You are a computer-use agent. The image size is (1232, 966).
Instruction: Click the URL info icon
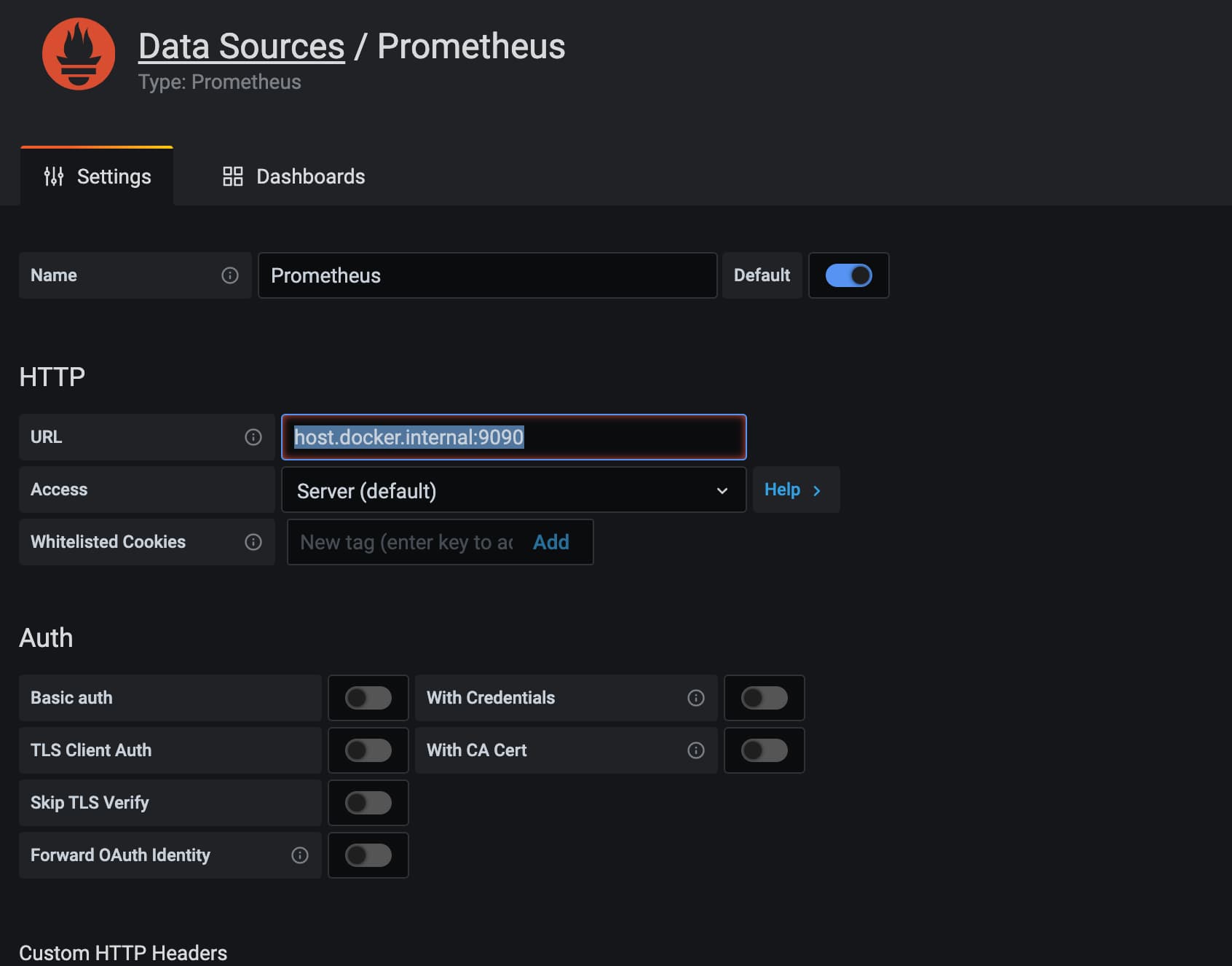click(253, 437)
